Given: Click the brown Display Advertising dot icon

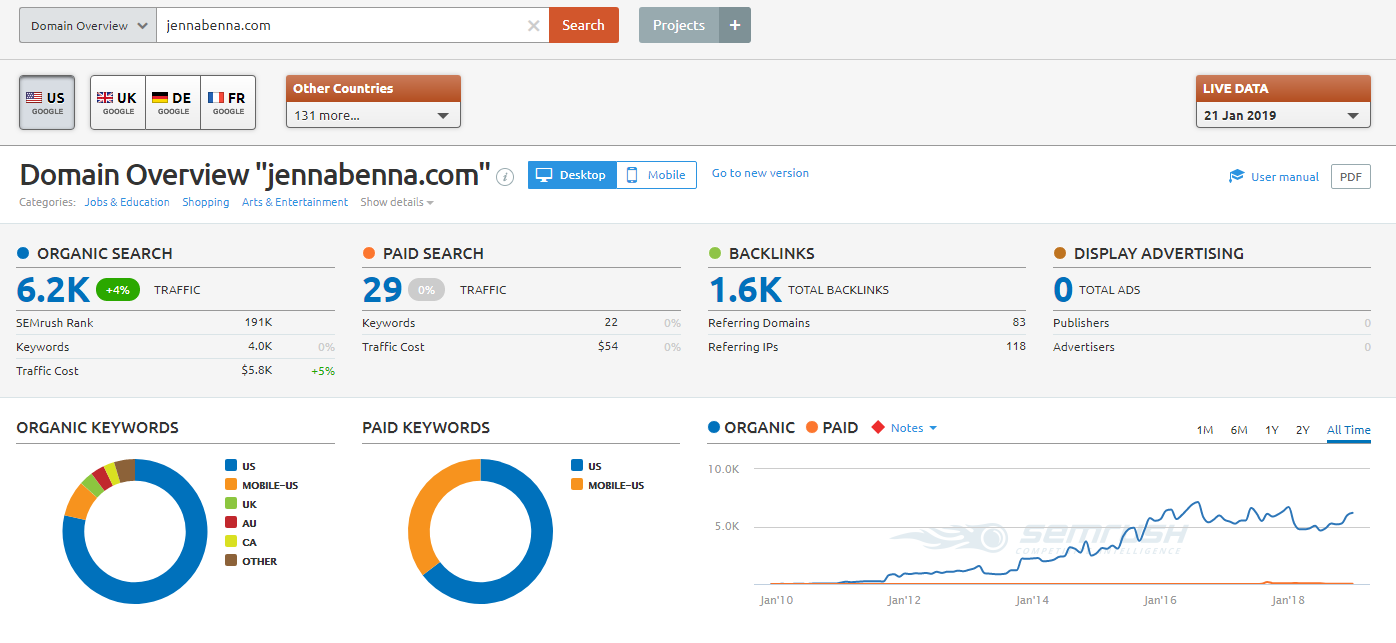Looking at the screenshot, I should tap(1060, 253).
